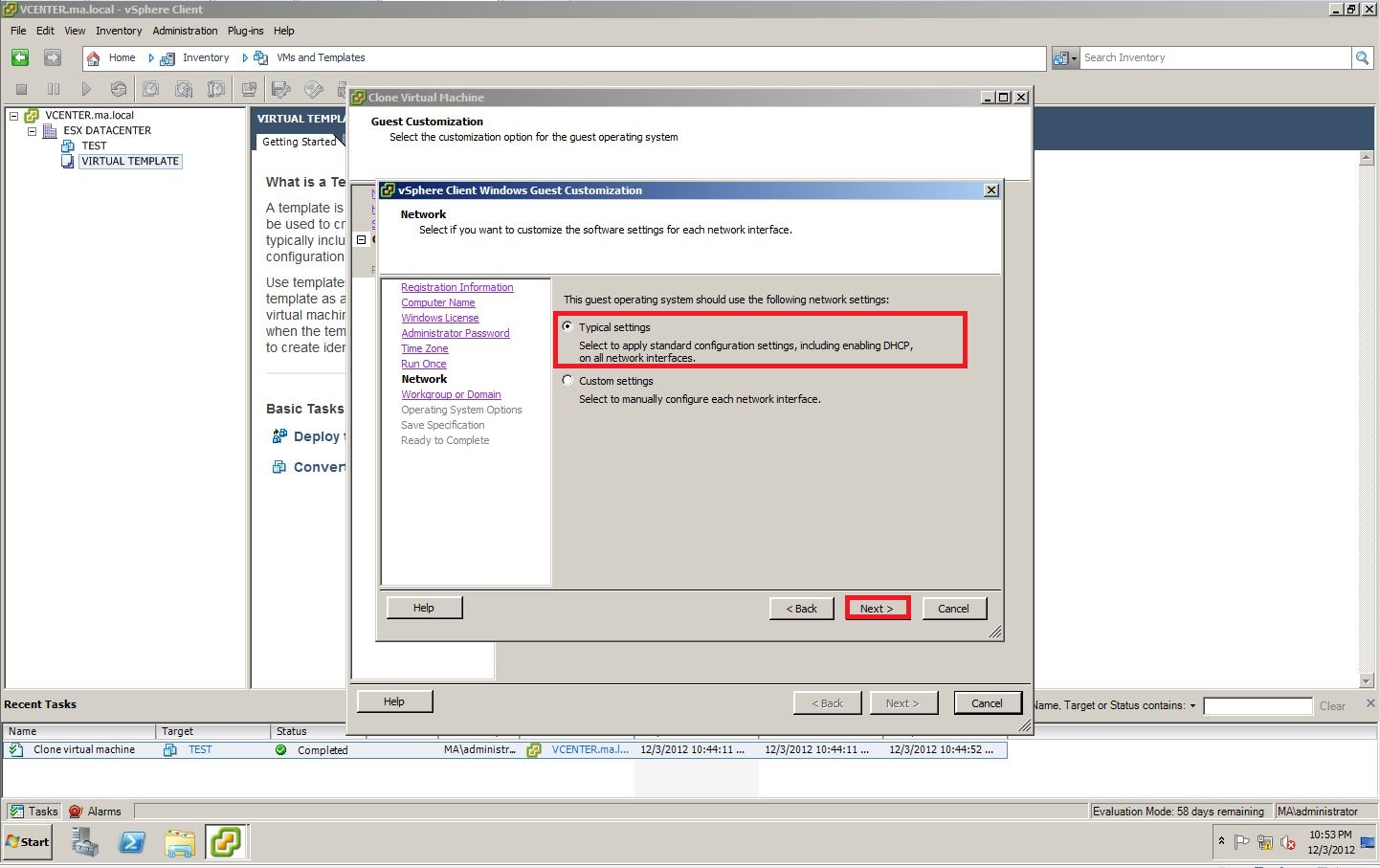The height and width of the screenshot is (868, 1380).
Task: Open the Administration menu
Action: 185,31
